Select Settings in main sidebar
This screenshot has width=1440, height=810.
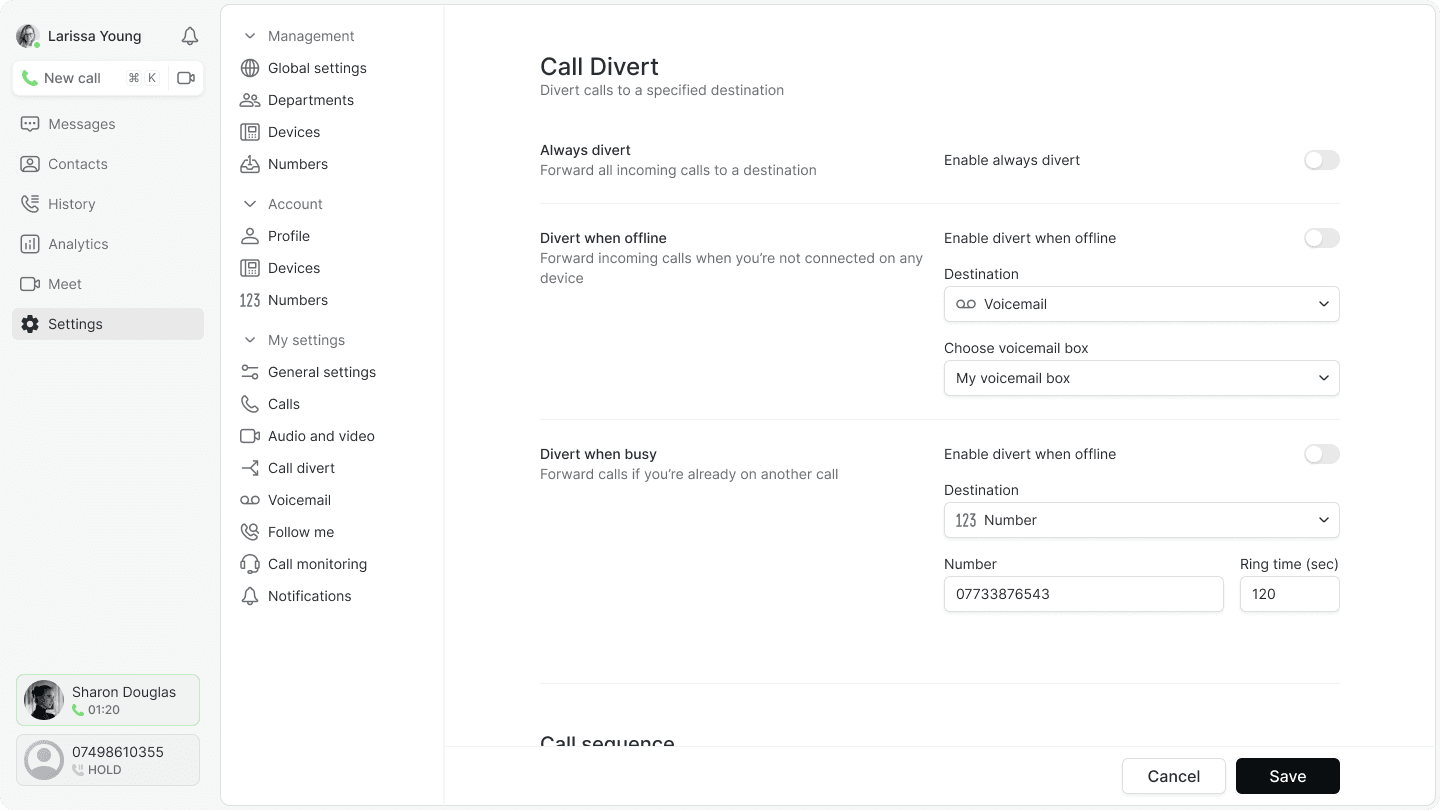pos(108,324)
